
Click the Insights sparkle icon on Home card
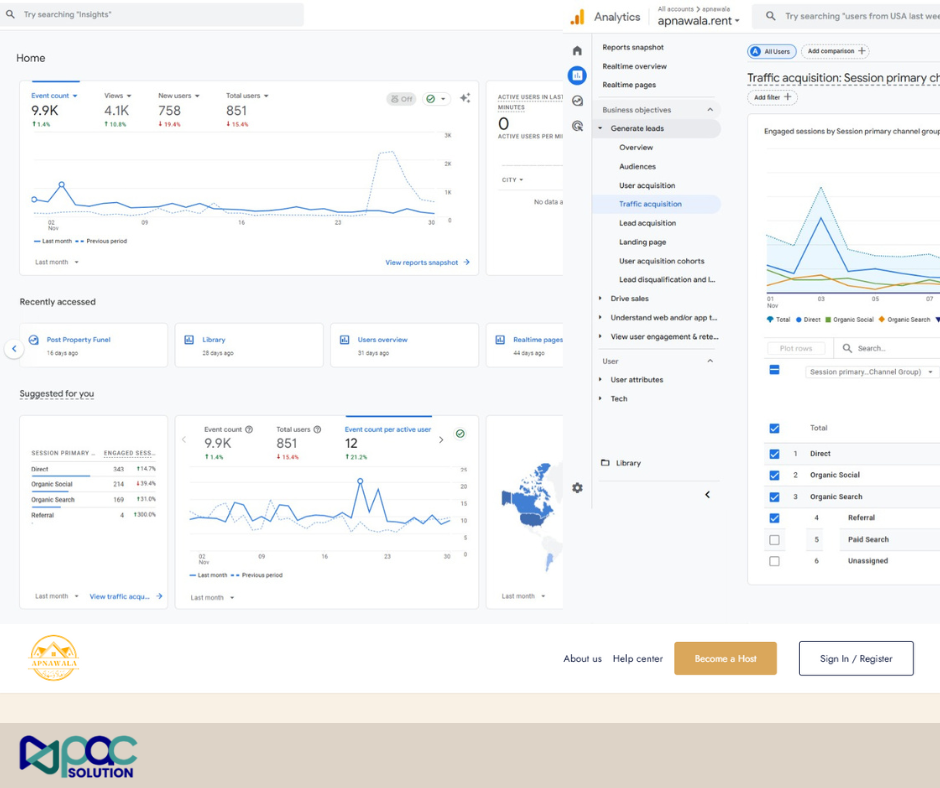pos(465,98)
